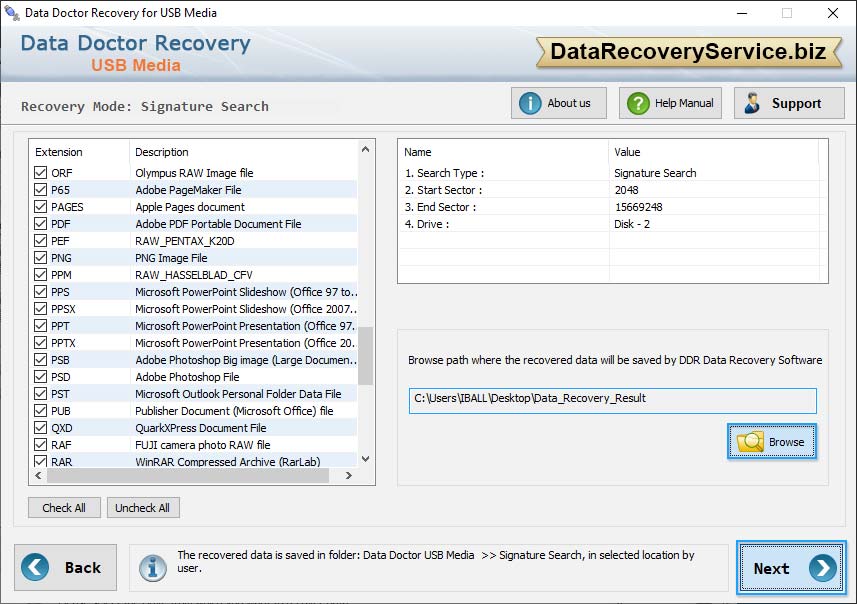Uncheck the PPSX extension checkbox
Viewport: 857px width, 604px height.
pyautogui.click(x=40, y=308)
